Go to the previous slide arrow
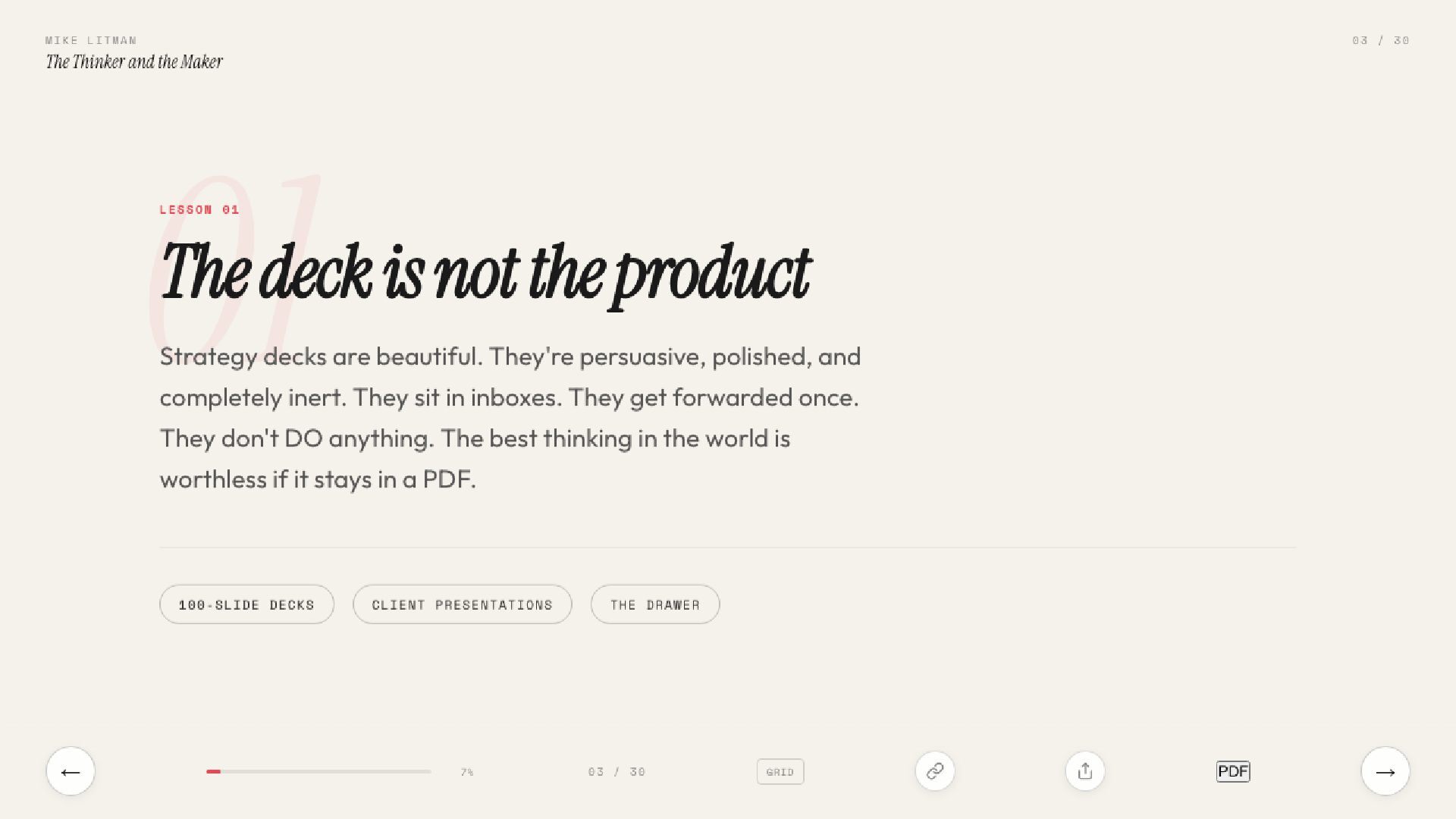The image size is (1456, 819). [x=71, y=771]
